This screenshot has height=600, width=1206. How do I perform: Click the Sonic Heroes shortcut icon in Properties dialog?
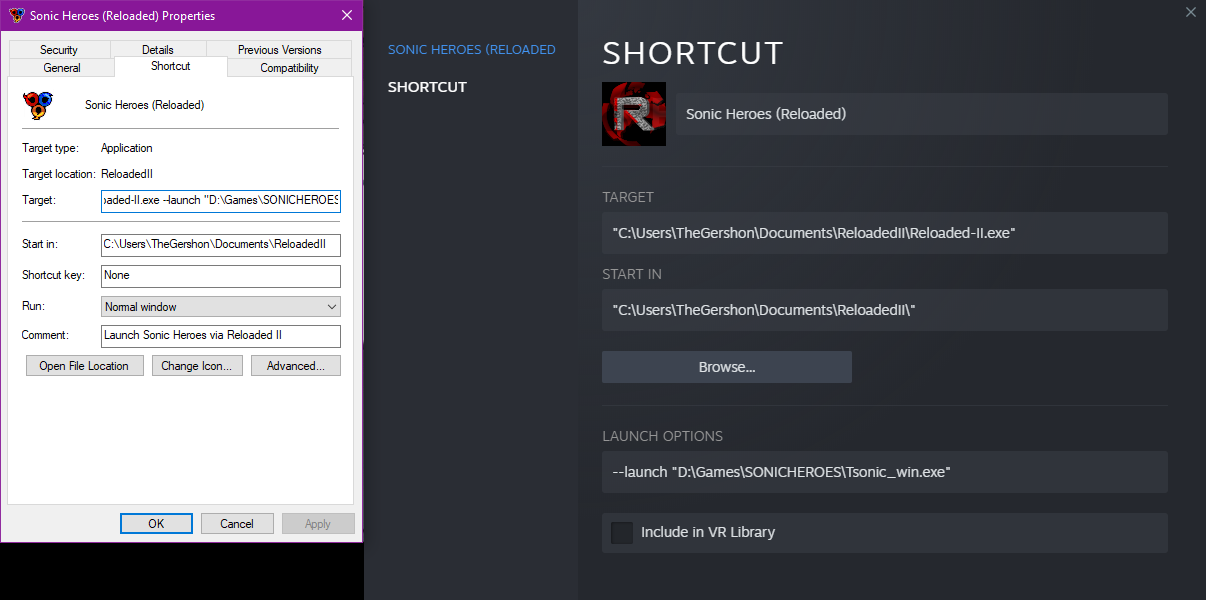coord(40,104)
